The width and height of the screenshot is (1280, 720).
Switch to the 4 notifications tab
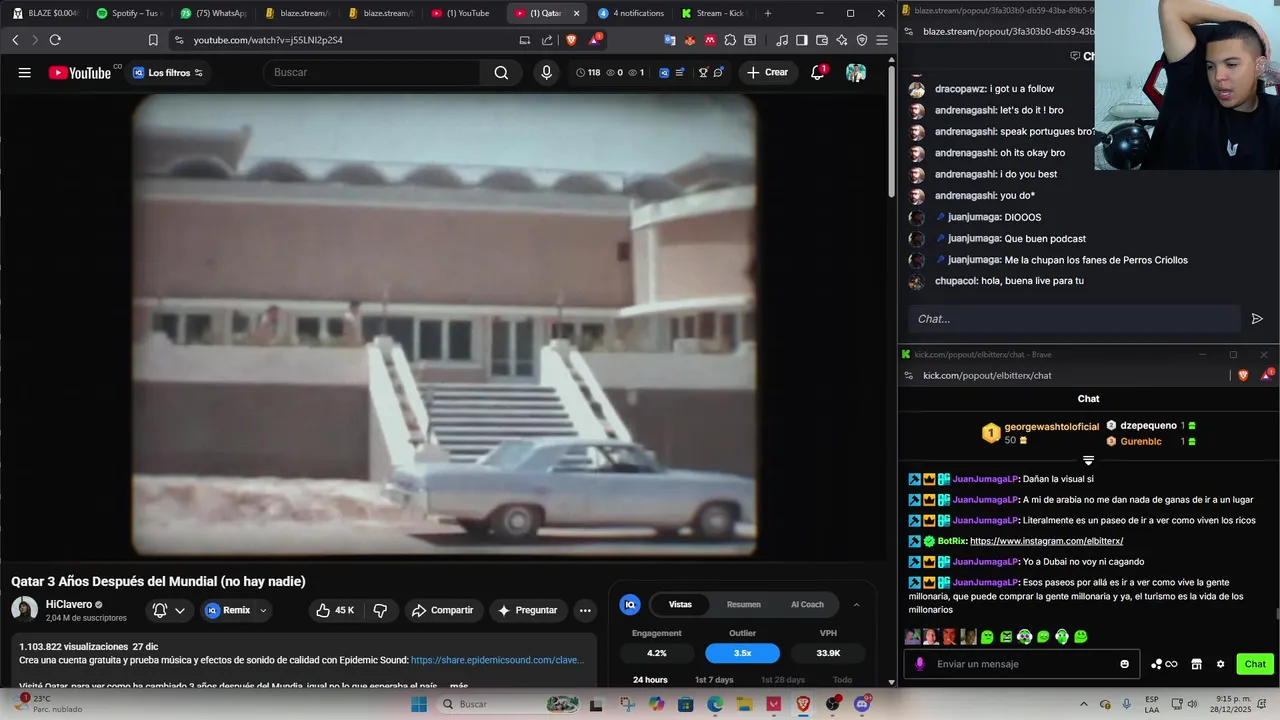(631, 13)
